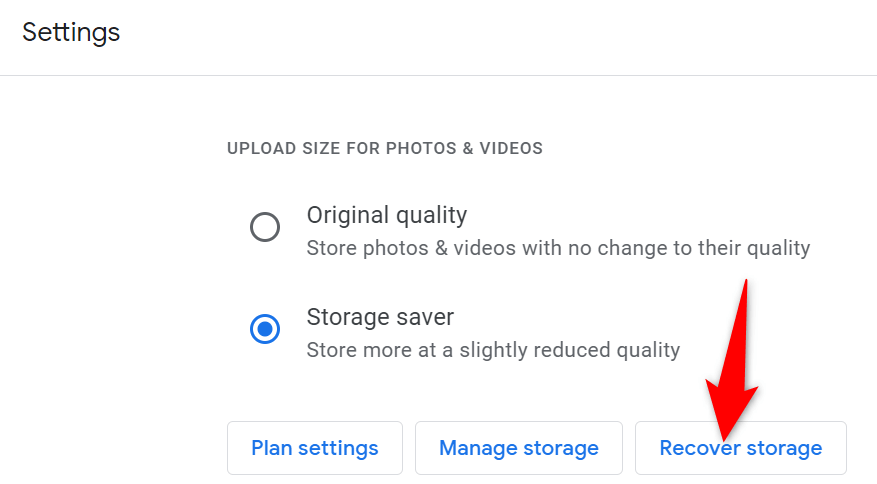
Task: Click blank margin left of the radio options
Action: pyautogui.click(x=110, y=280)
